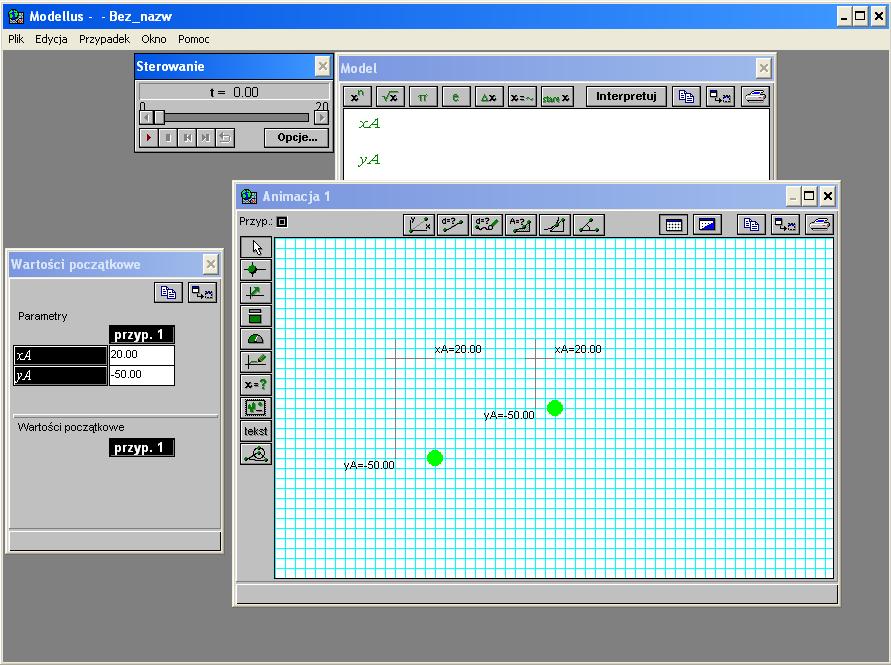Copy icon in Wartości początkowe window
891x665 pixels.
(x=168, y=293)
